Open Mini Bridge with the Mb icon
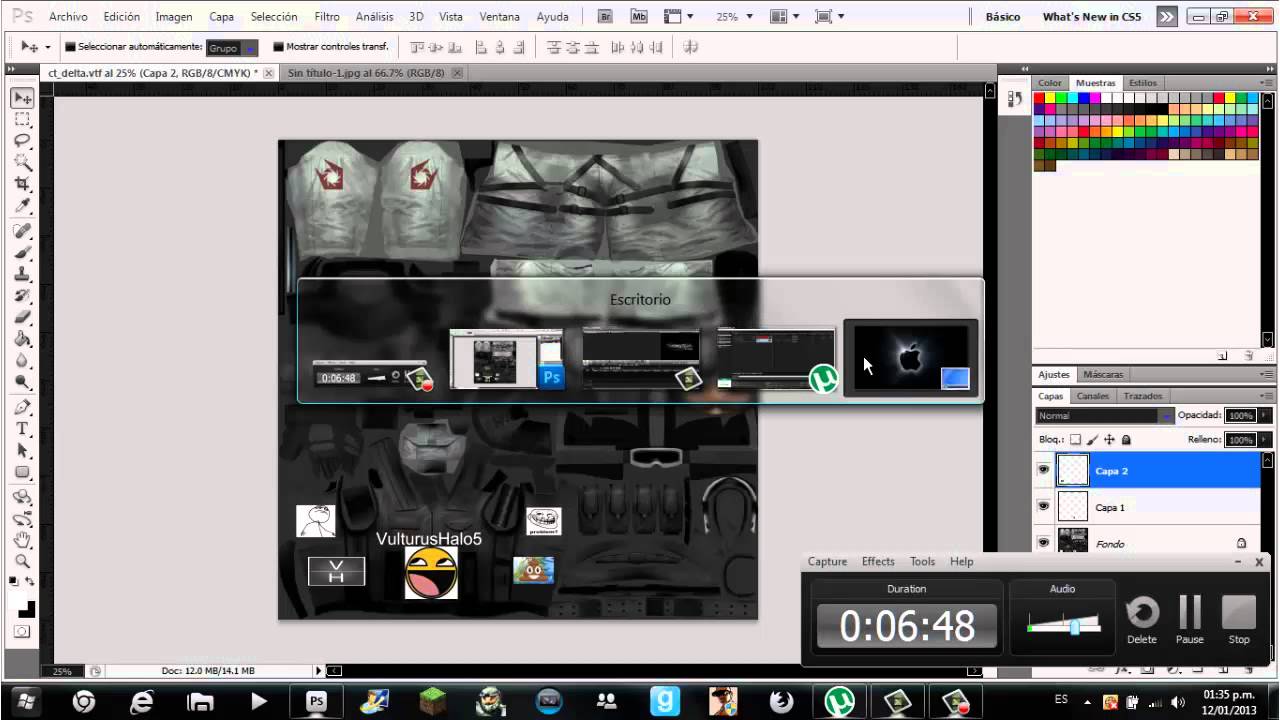Screen dimensions: 1280x720 pos(639,17)
